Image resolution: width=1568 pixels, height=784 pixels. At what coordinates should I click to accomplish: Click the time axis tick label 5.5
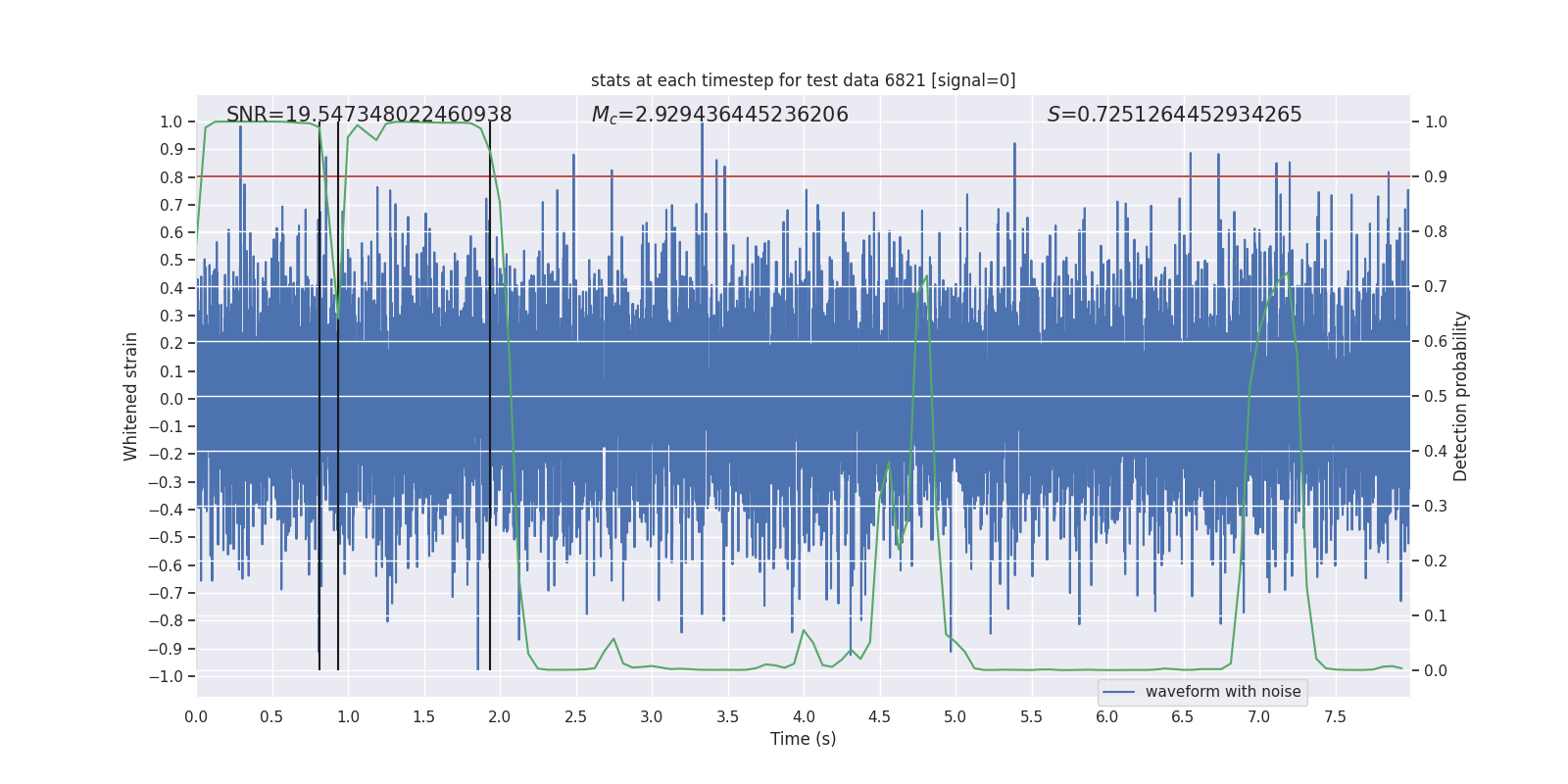point(1031,717)
